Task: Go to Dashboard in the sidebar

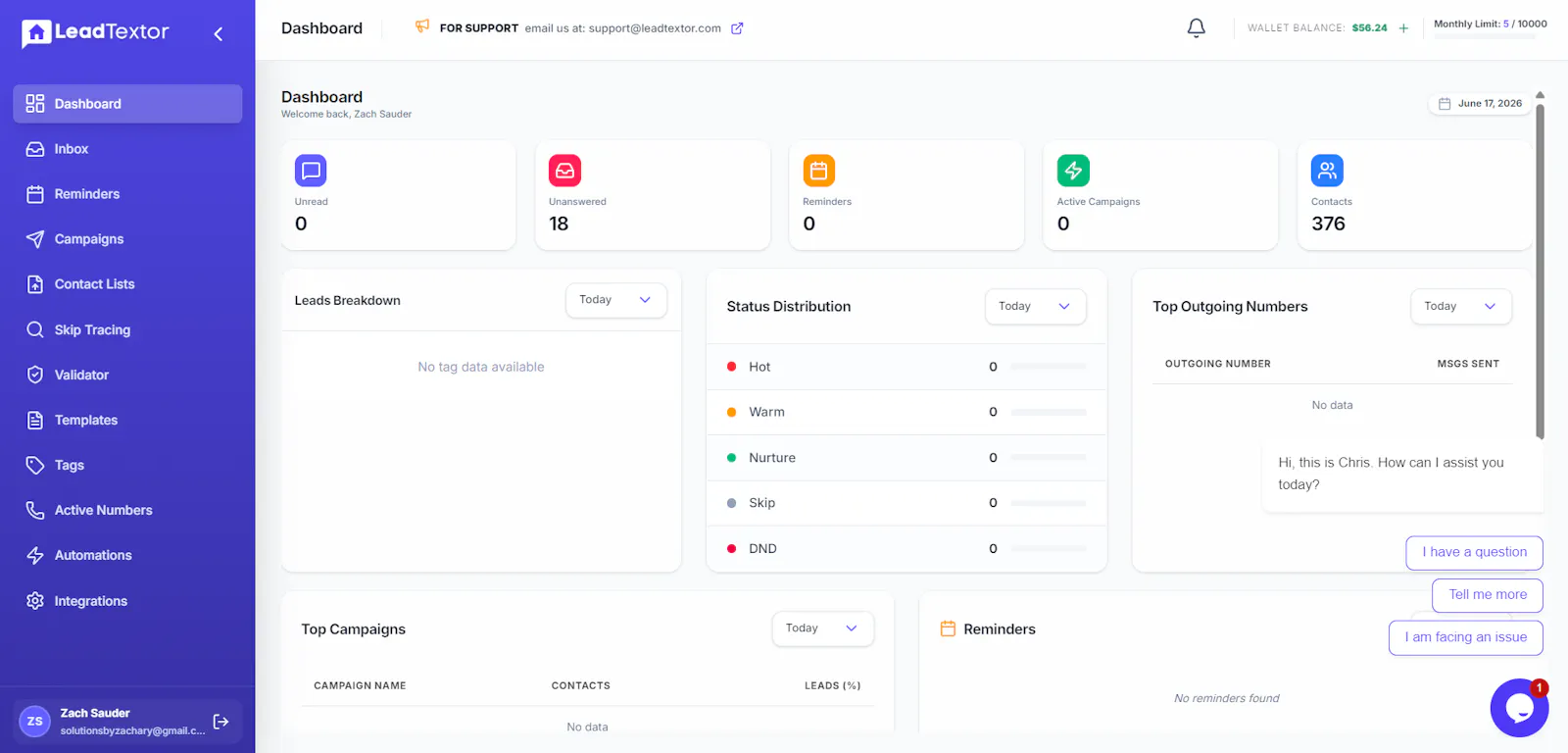Action: click(127, 104)
